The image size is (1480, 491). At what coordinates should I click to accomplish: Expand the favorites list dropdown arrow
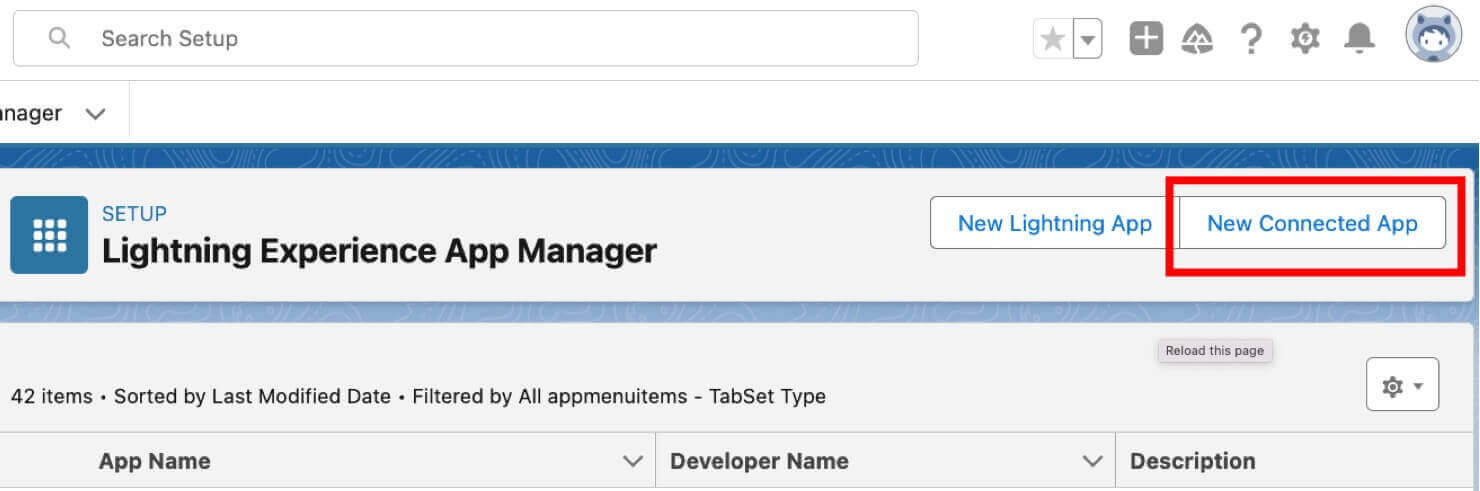coord(1088,40)
